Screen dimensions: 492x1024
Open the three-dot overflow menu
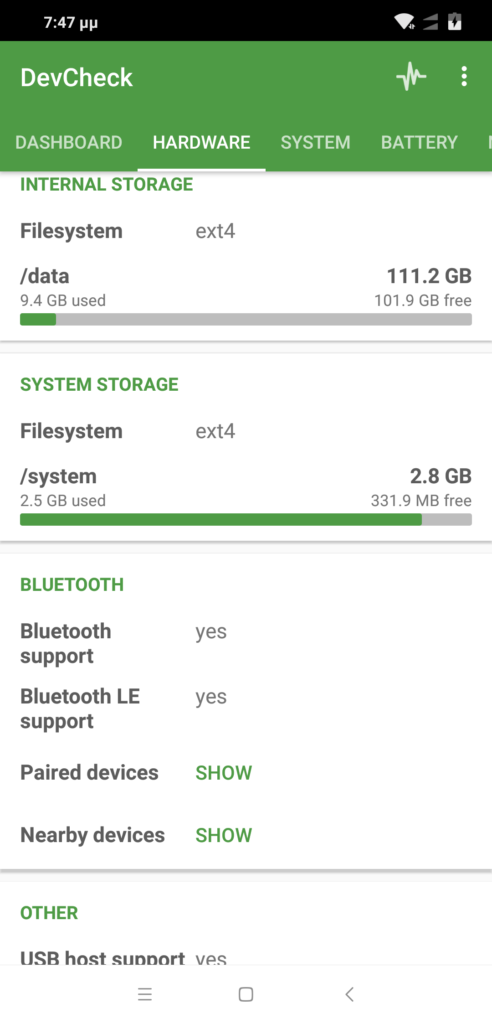[x=464, y=76]
